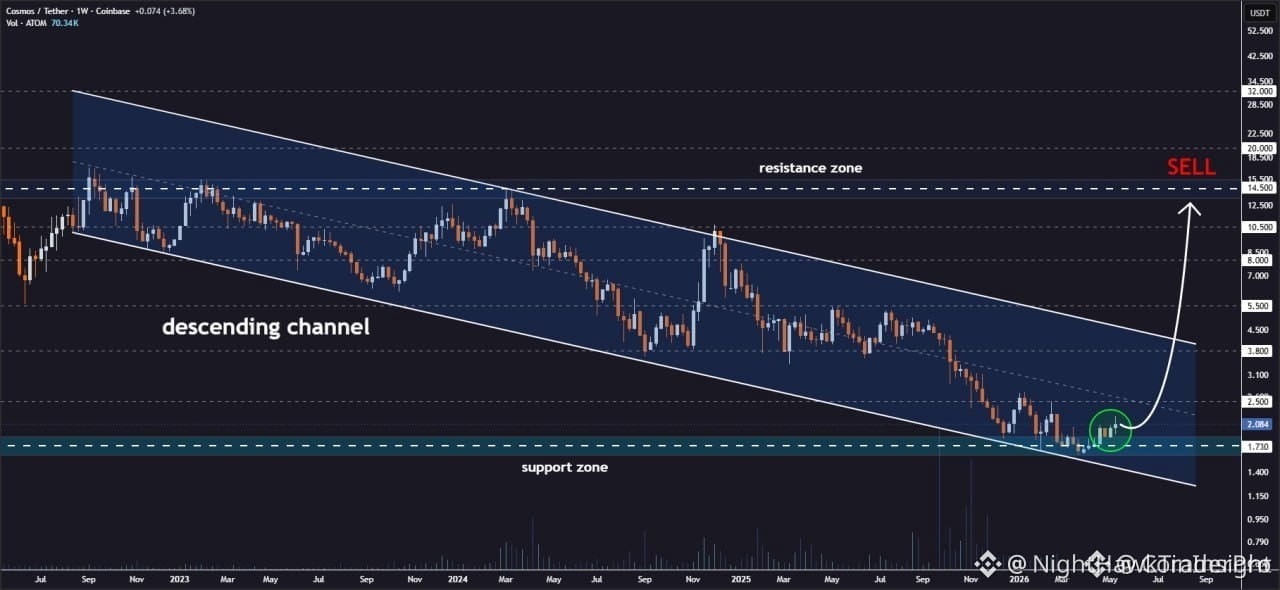Click the 14.500 price level label
Viewport: 1280px width, 590px height.
point(1258,187)
